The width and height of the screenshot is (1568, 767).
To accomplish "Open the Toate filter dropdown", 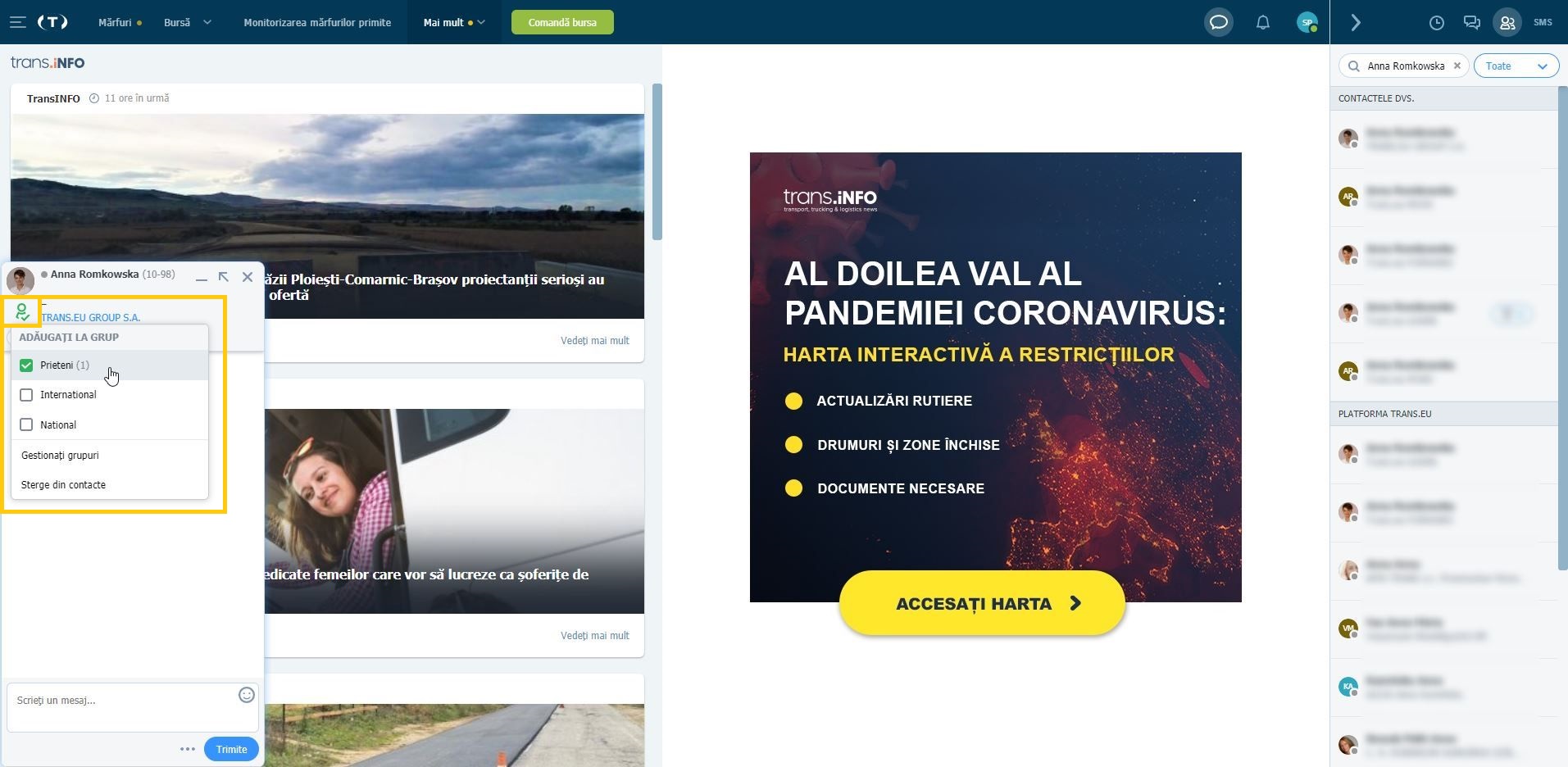I will (1516, 66).
